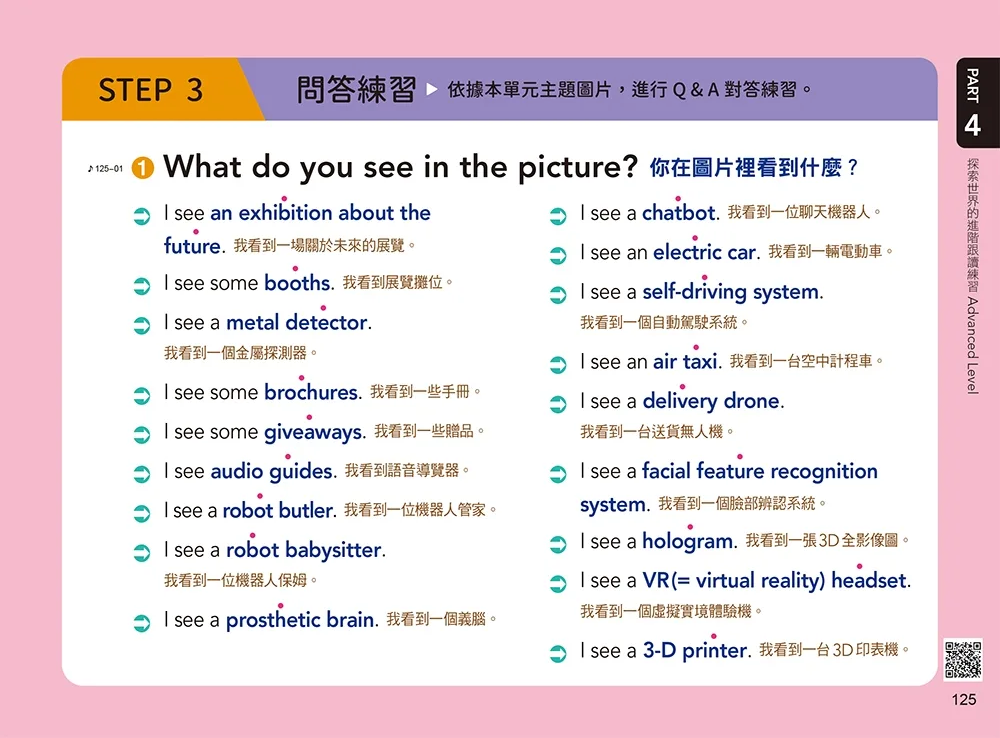1000x738 pixels.
Task: Click the page number 125
Action: (963, 700)
